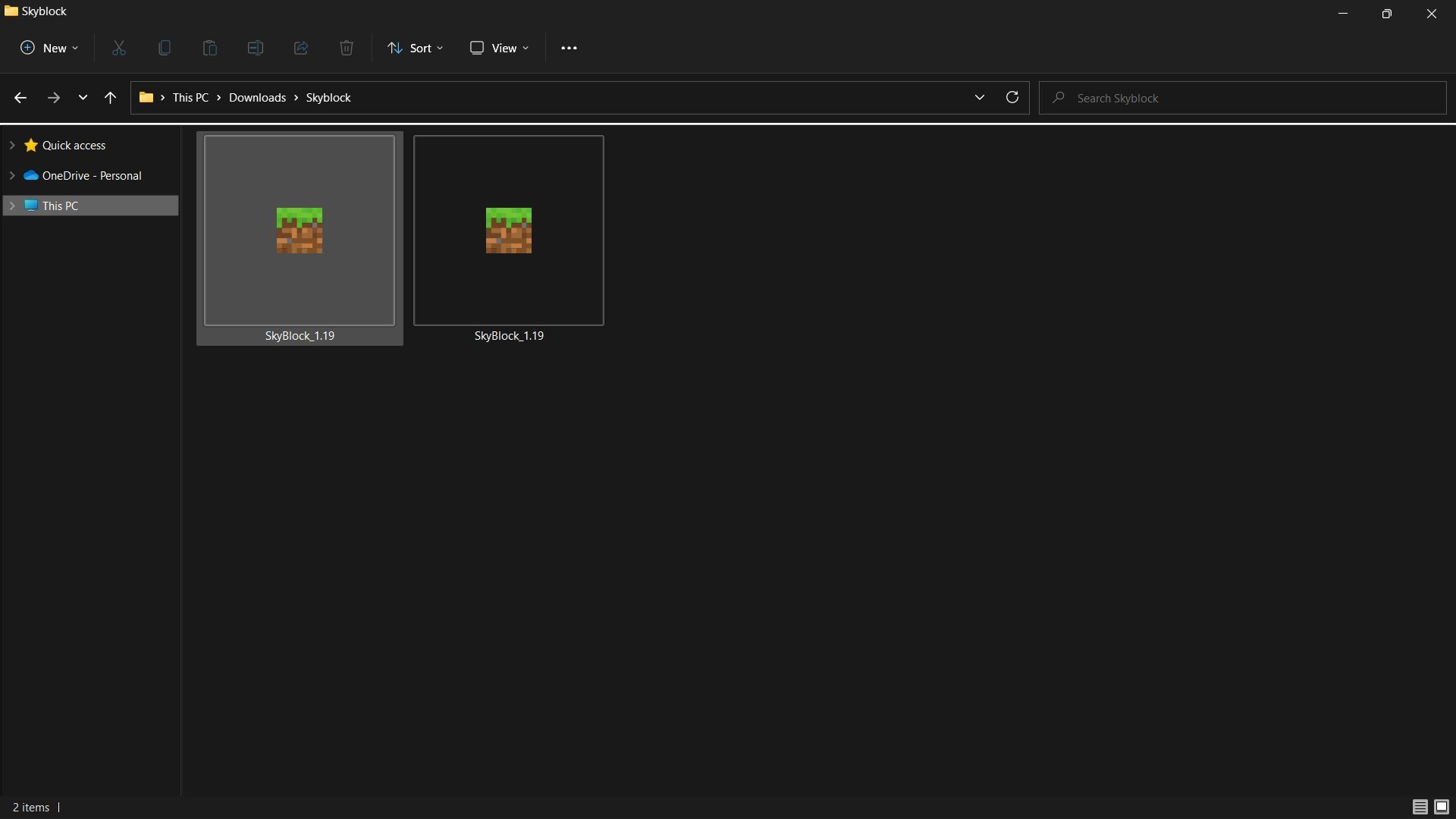The width and height of the screenshot is (1456, 819).
Task: Click the Copy icon in toolbar
Action: coord(165,48)
